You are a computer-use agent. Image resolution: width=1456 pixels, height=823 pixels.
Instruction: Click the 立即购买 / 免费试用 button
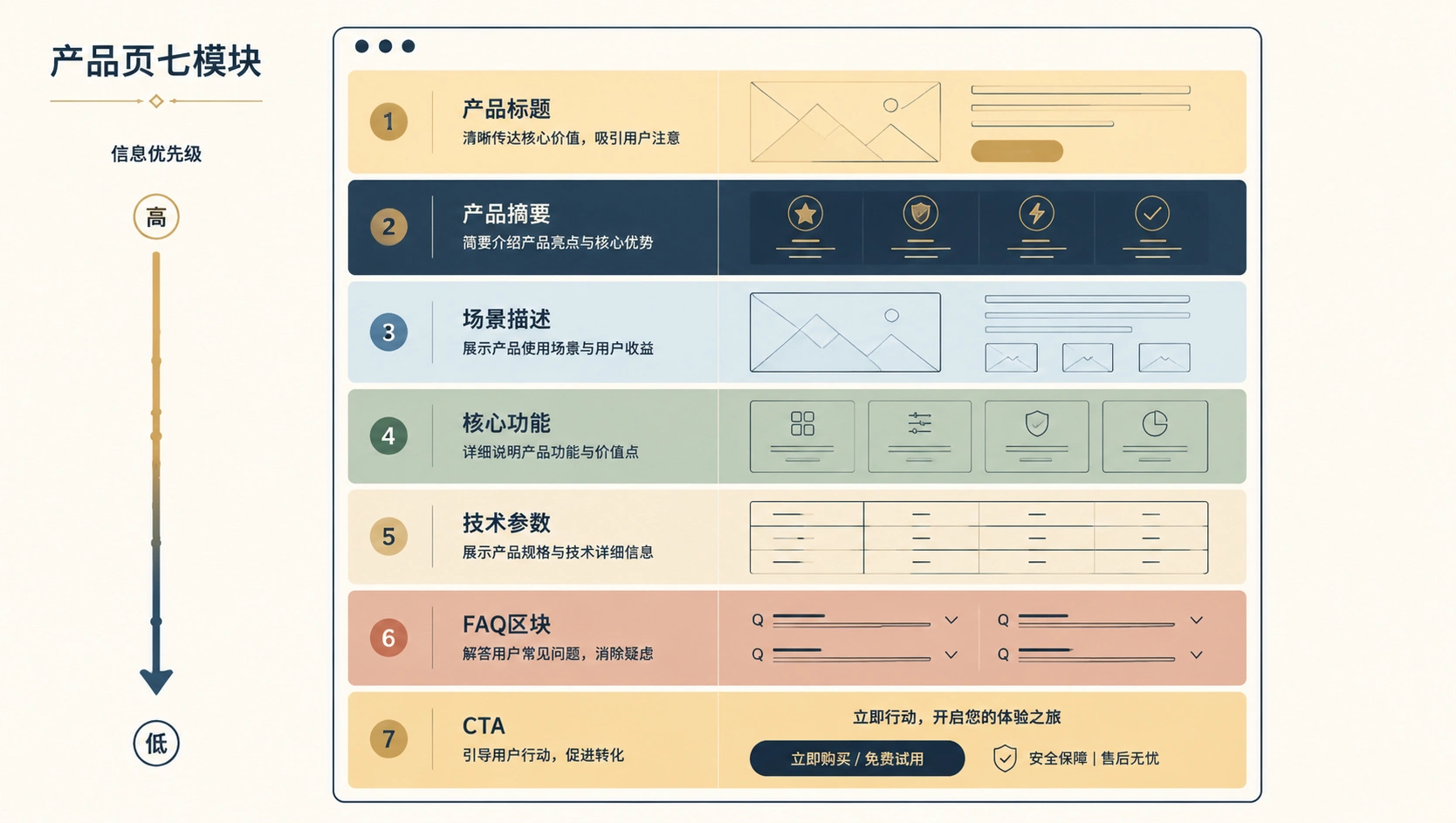tap(857, 758)
